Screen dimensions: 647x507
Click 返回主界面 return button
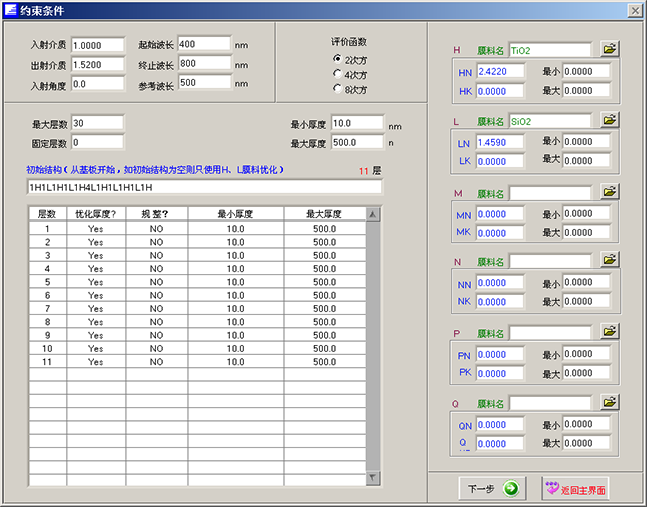click(575, 488)
